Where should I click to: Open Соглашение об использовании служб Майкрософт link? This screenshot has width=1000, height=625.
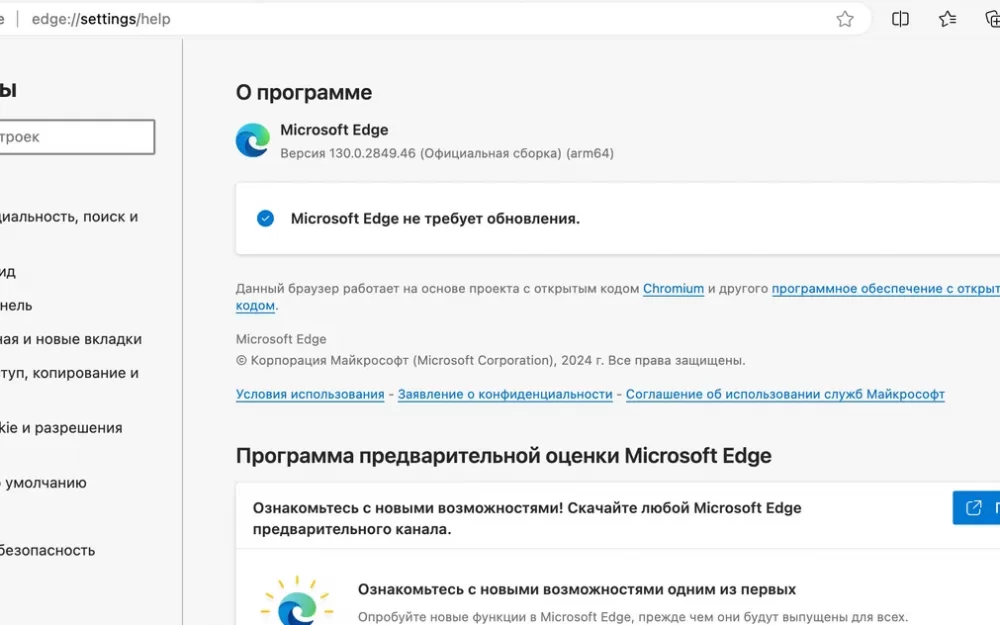pos(785,394)
